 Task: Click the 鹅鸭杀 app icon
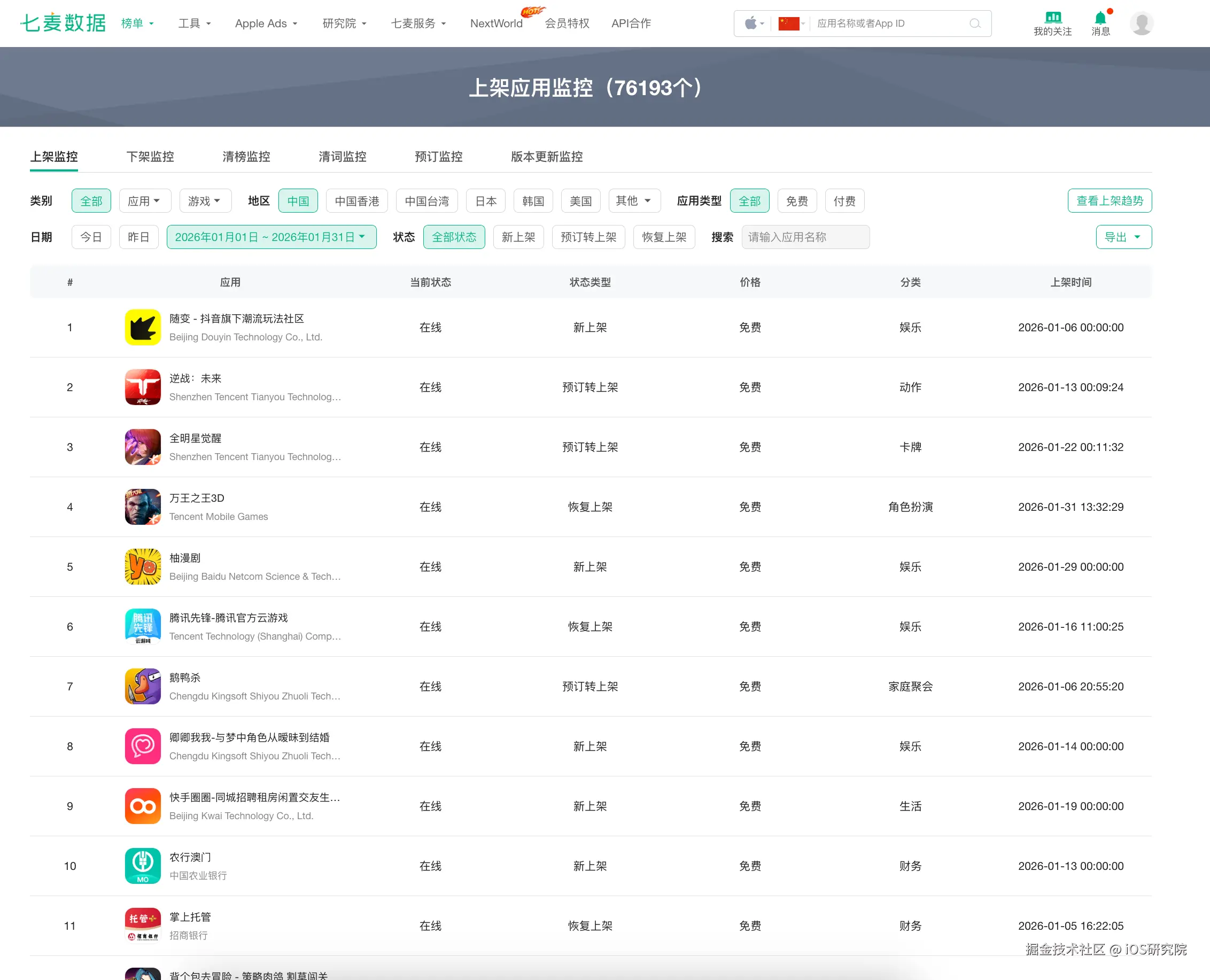point(143,687)
